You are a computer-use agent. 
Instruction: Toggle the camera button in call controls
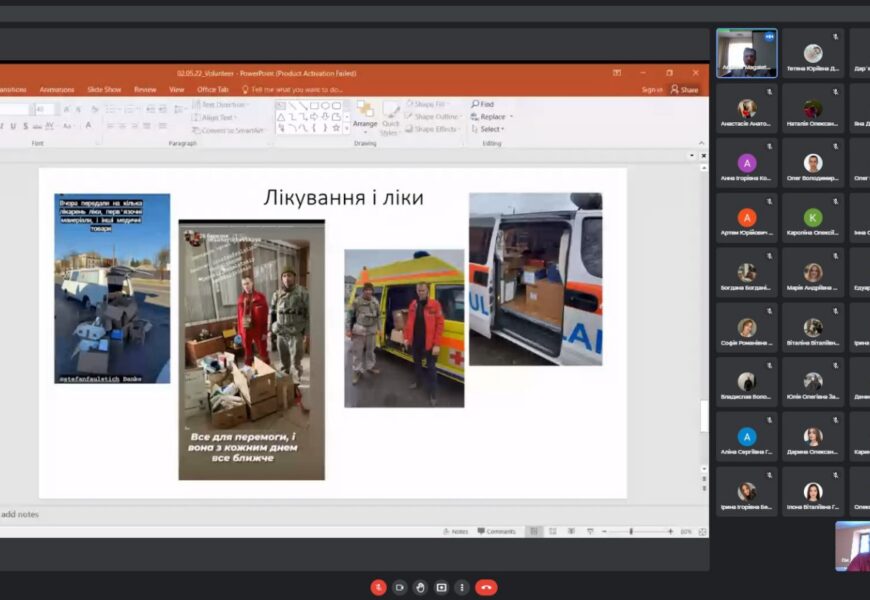[x=400, y=587]
